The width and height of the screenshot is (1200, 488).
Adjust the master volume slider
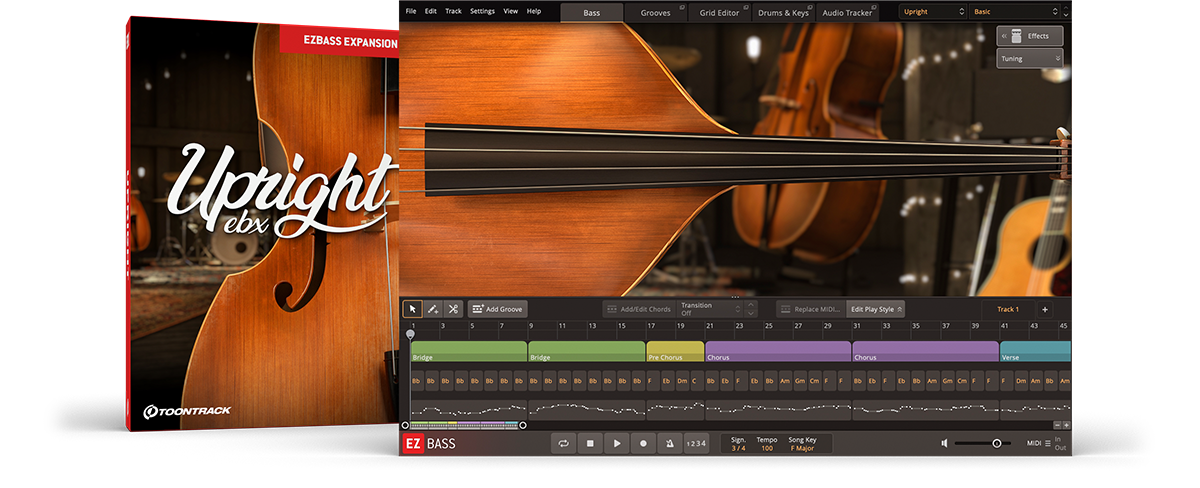[996, 443]
